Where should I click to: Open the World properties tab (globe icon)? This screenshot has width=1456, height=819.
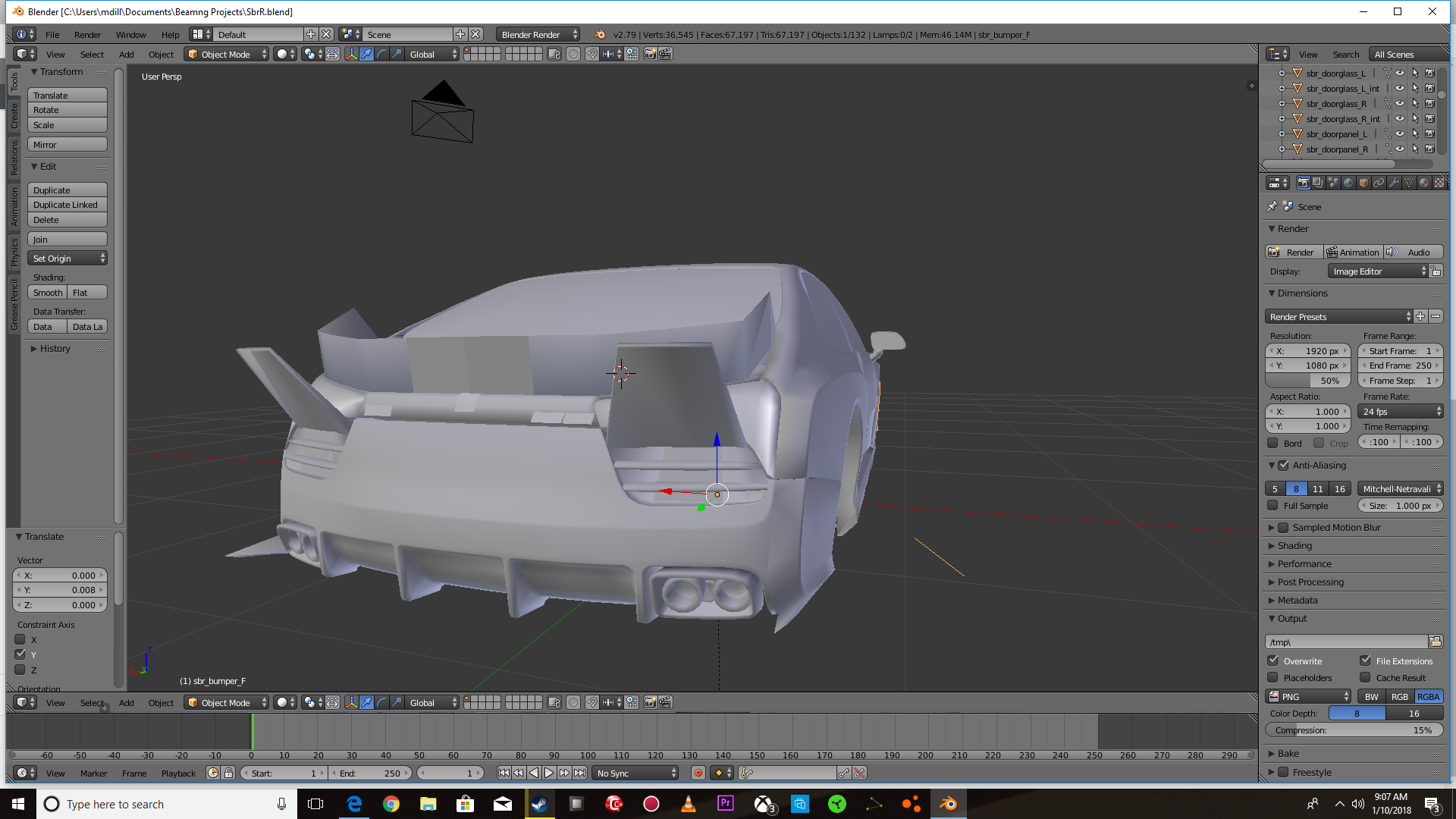1348,183
